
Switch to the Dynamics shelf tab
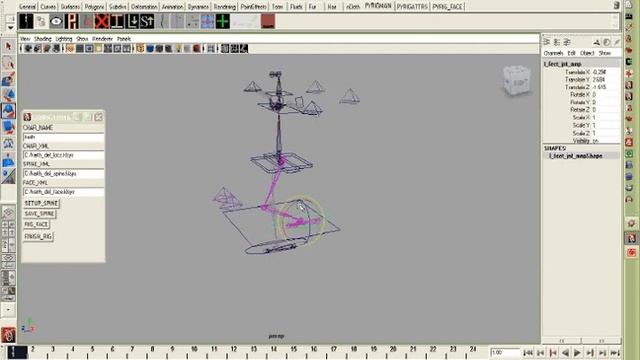(198, 7)
